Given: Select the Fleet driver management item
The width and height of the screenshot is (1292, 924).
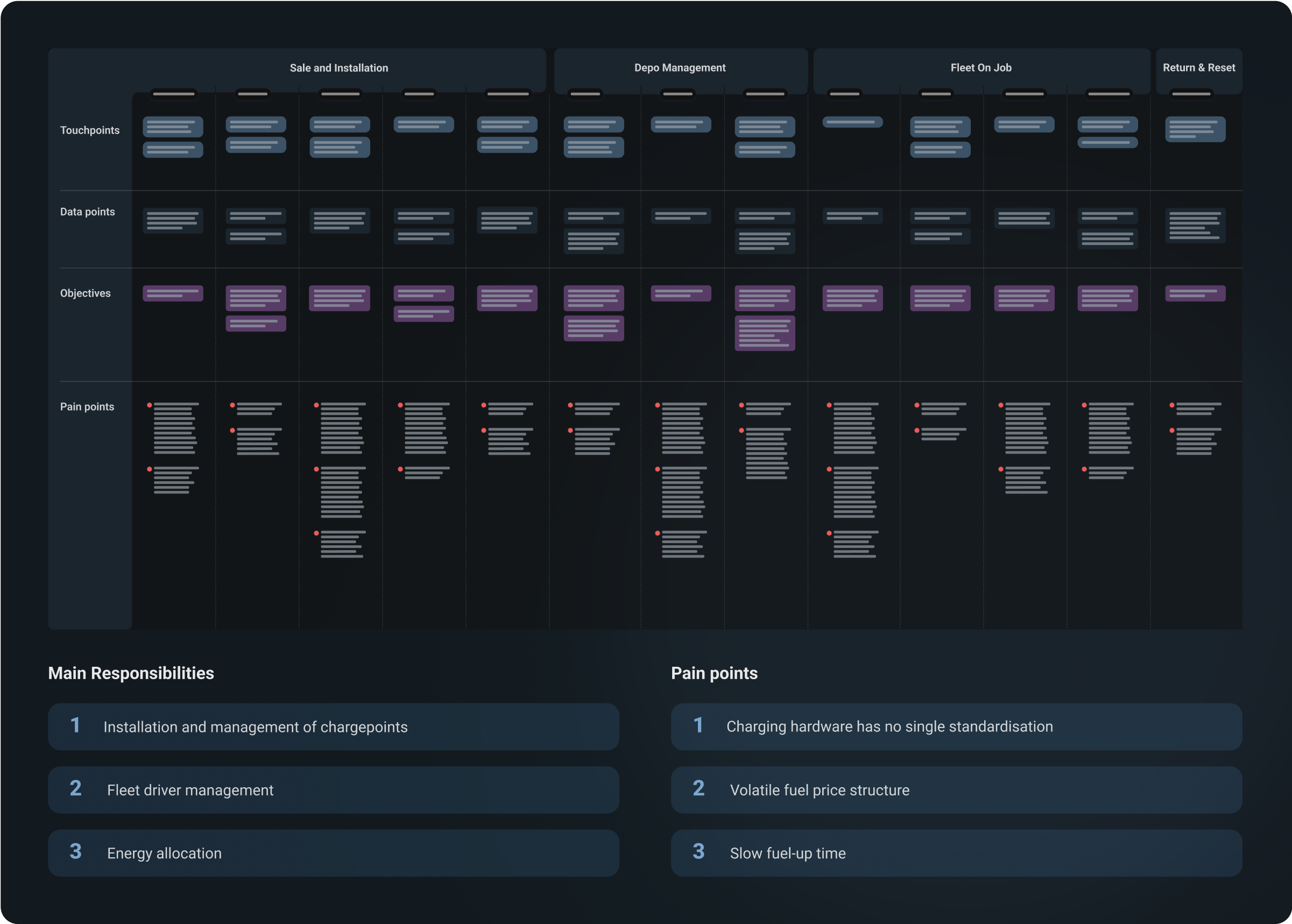Looking at the screenshot, I should point(190,789).
